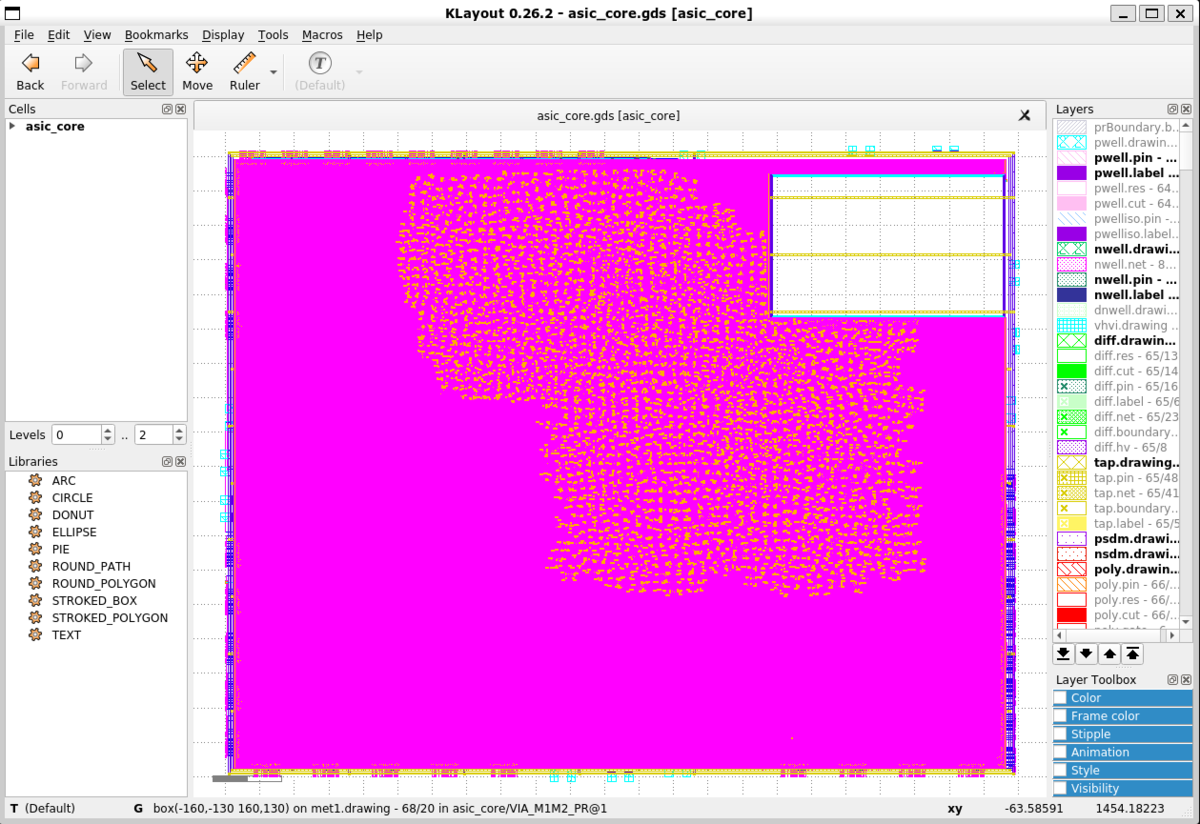Screen dimensions: 1200x824
Task: Select the diff.cut layer green swatch
Action: pyautogui.click(x=1071, y=371)
